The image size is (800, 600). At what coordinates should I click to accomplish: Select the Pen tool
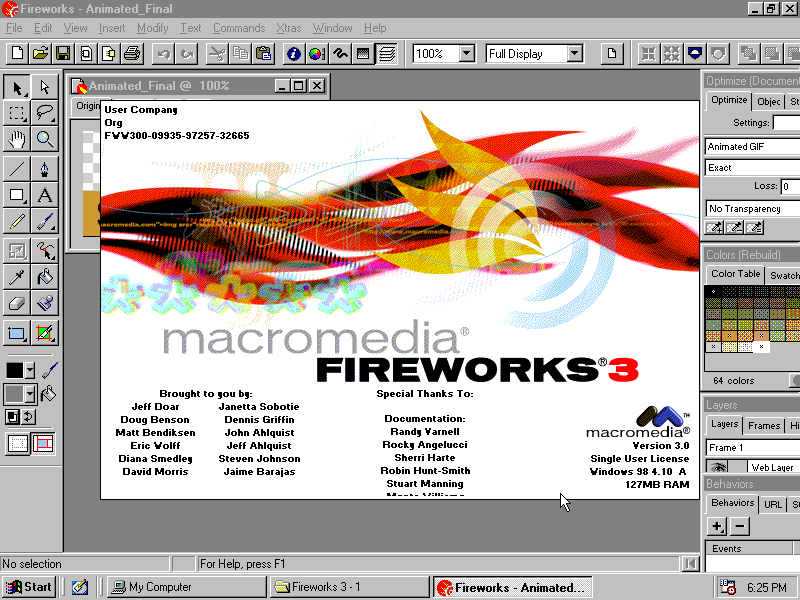(x=44, y=169)
